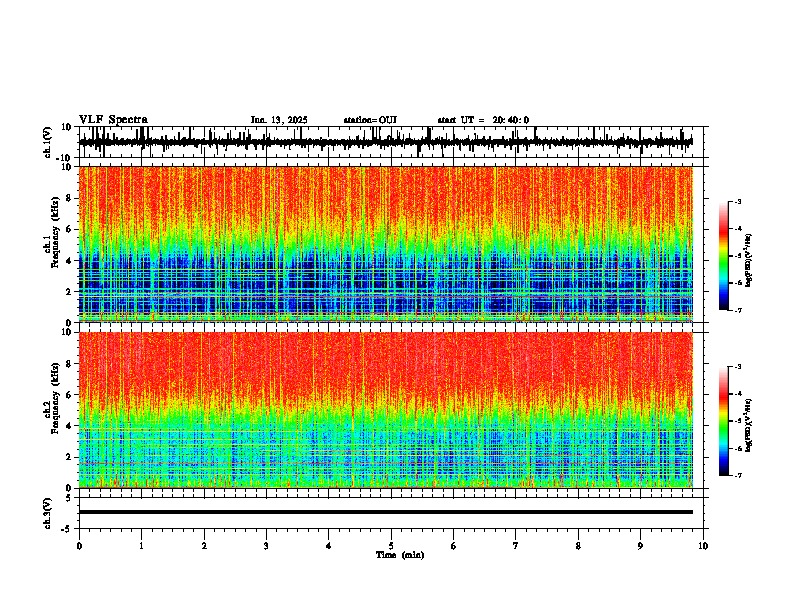Screen dimensions: 792x612
Task: Click the "start UT = 20:40:0" label
Action: pyautogui.click(x=483, y=120)
